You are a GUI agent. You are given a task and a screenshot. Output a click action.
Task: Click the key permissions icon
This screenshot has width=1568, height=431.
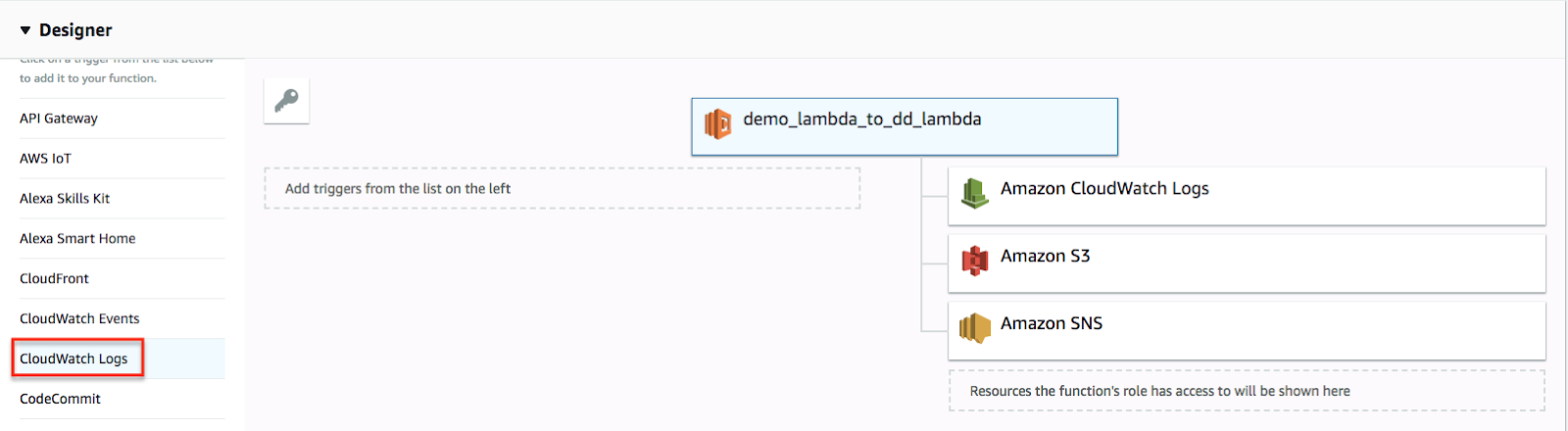[286, 101]
